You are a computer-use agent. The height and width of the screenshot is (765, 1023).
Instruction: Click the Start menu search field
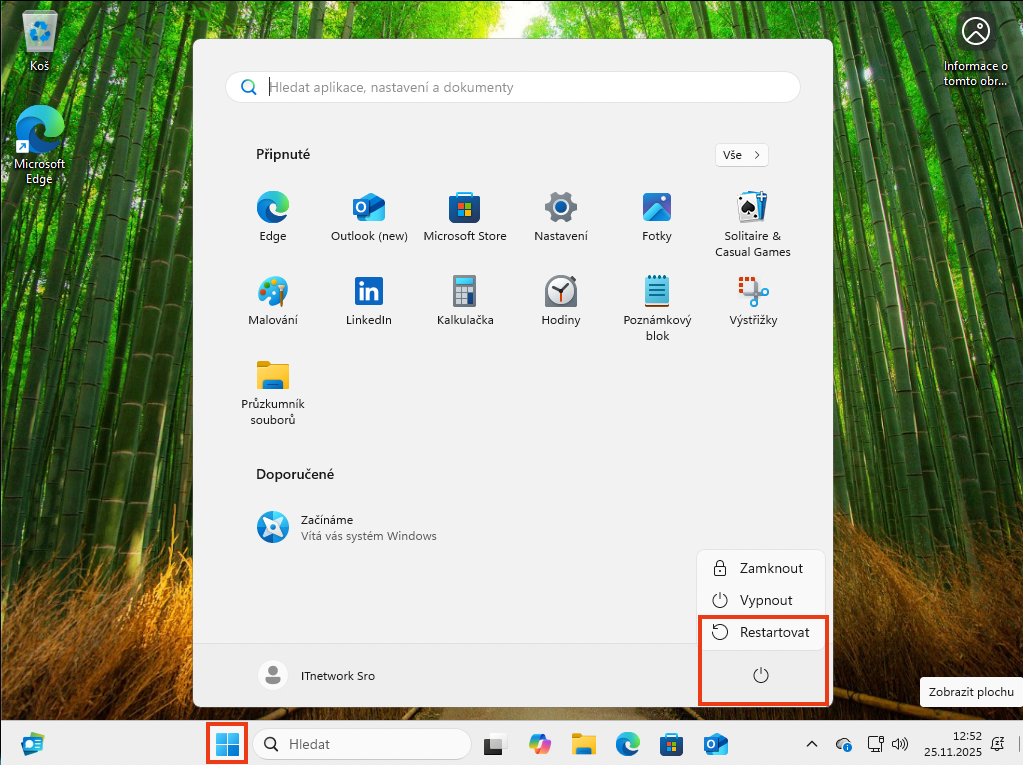520,87
